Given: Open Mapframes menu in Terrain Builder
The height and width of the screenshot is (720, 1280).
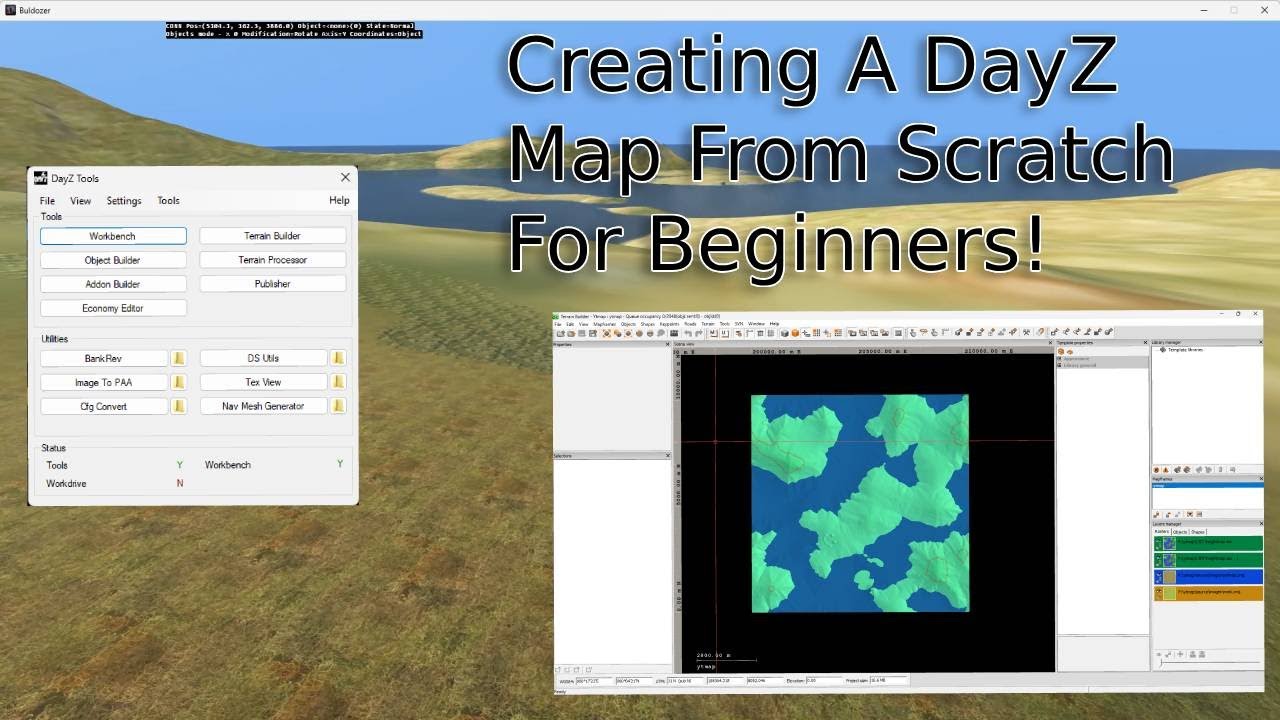Looking at the screenshot, I should coord(604,324).
